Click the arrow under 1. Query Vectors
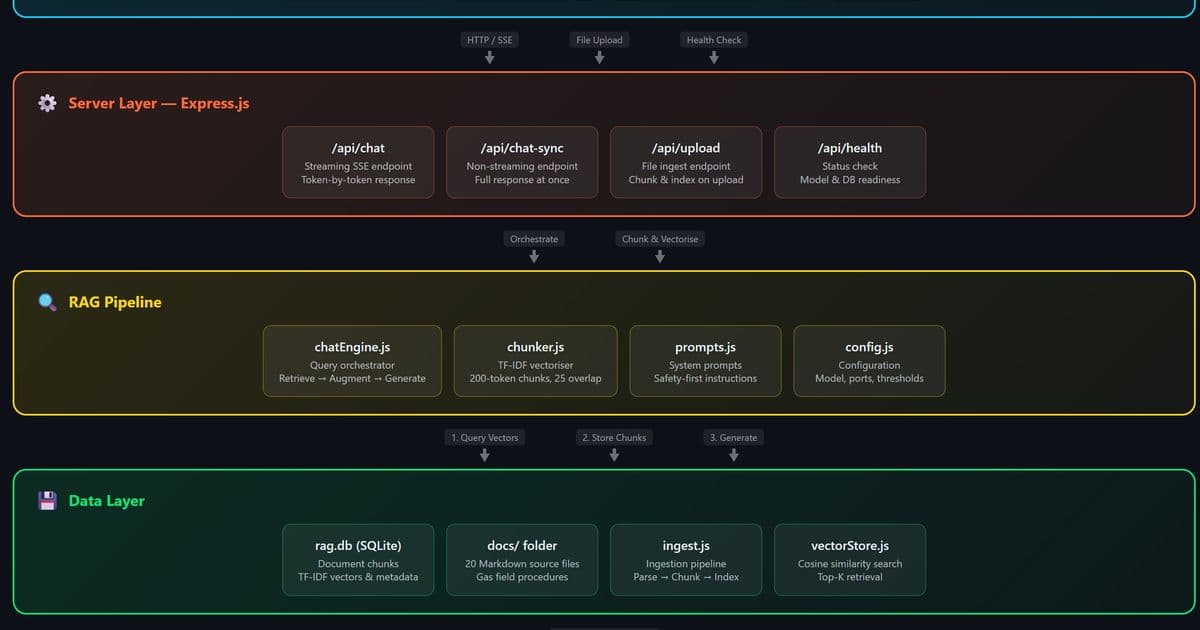 point(485,454)
